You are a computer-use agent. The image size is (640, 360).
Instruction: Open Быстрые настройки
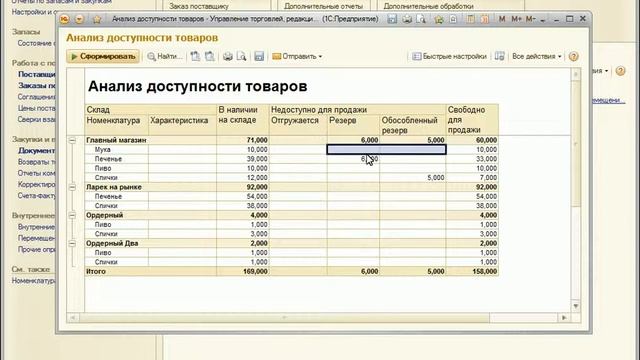coord(449,56)
